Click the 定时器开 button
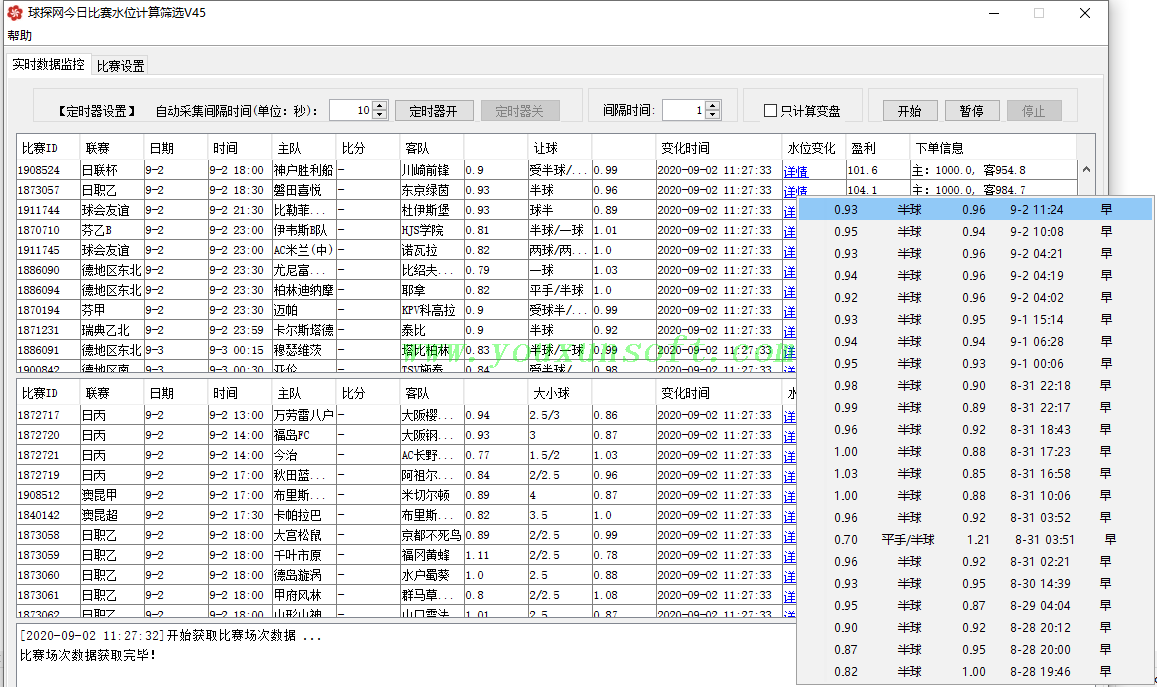Image resolution: width=1157 pixels, height=687 pixels. pos(433,111)
